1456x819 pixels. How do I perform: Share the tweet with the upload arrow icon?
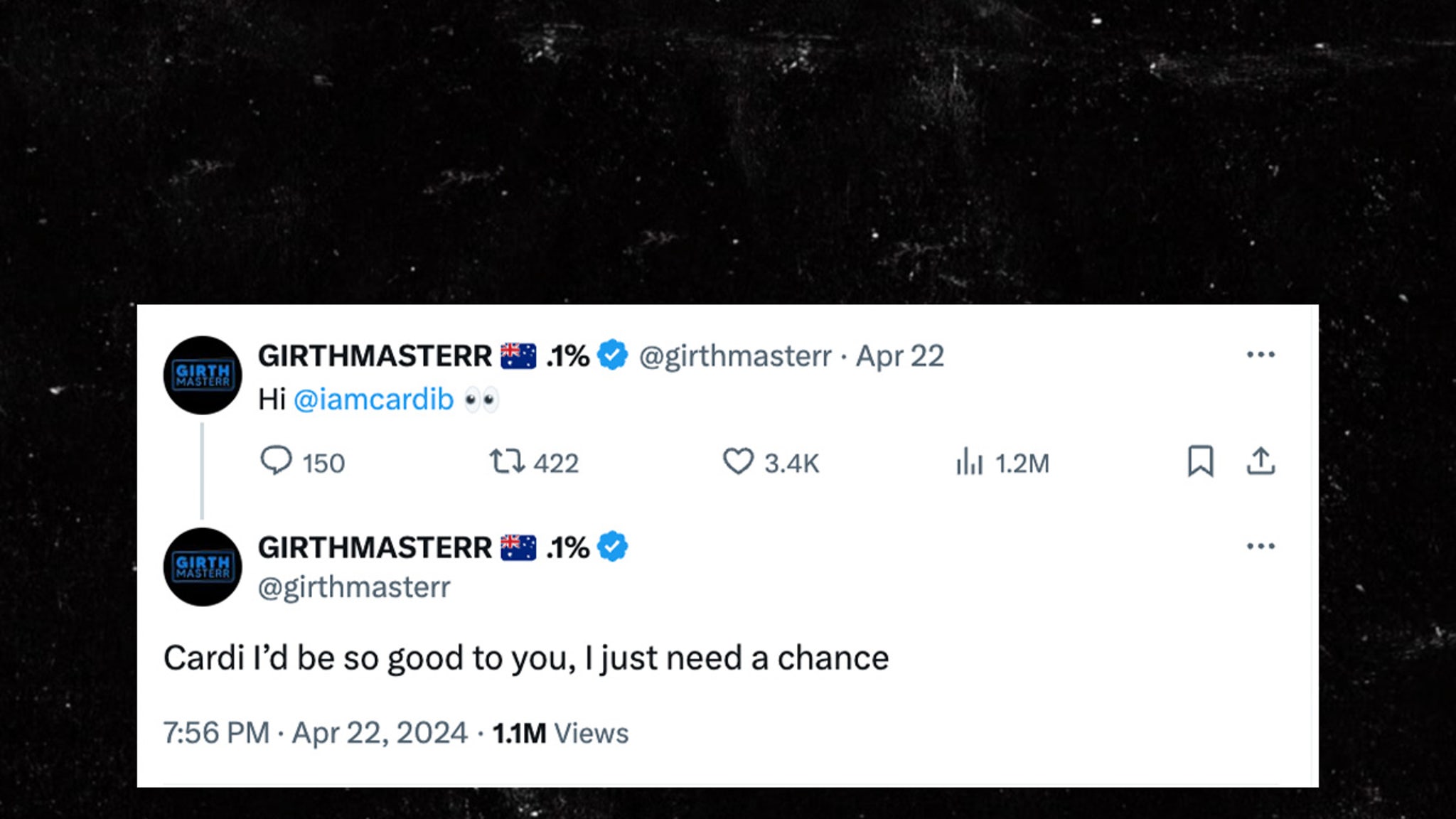pyautogui.click(x=1260, y=461)
